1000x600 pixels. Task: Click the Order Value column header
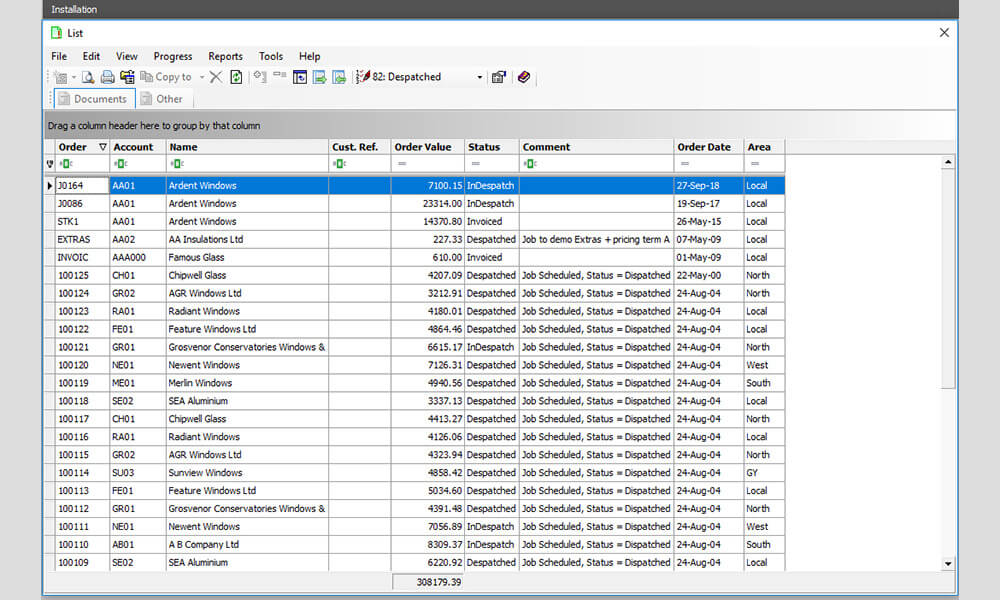(x=423, y=147)
